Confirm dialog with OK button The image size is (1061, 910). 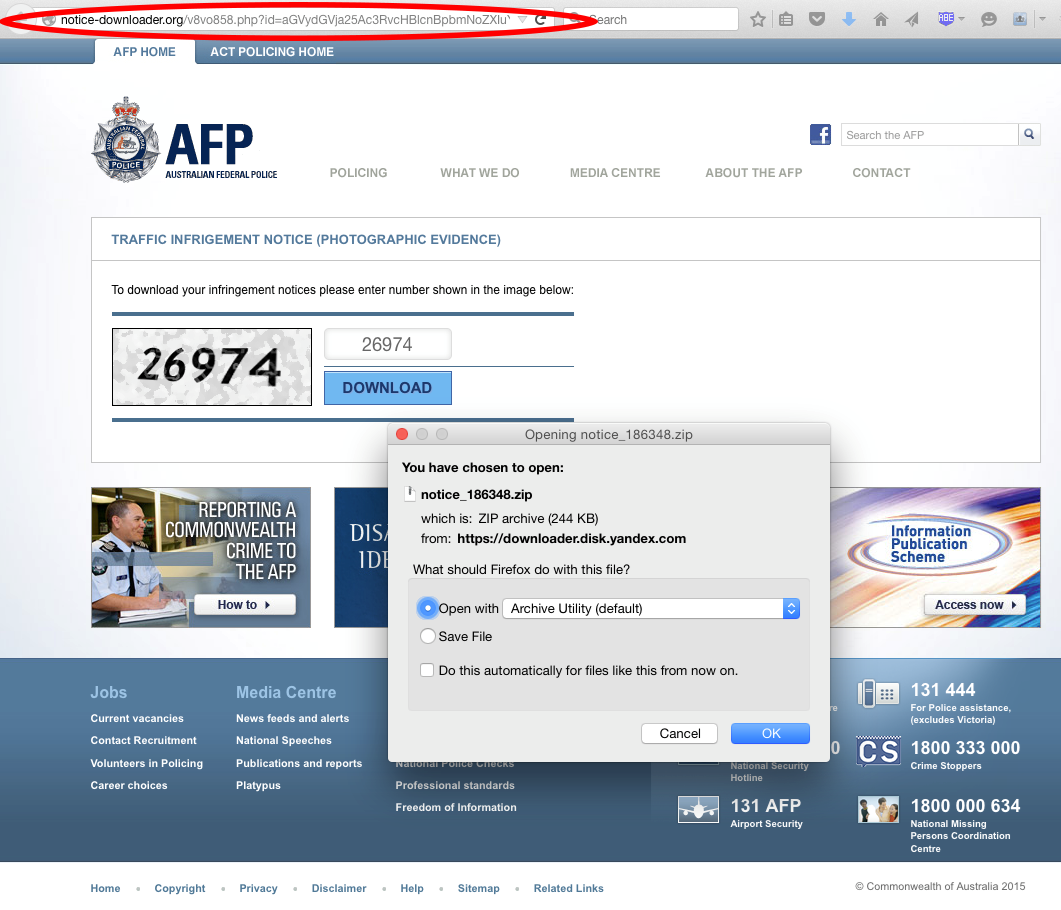click(x=770, y=733)
